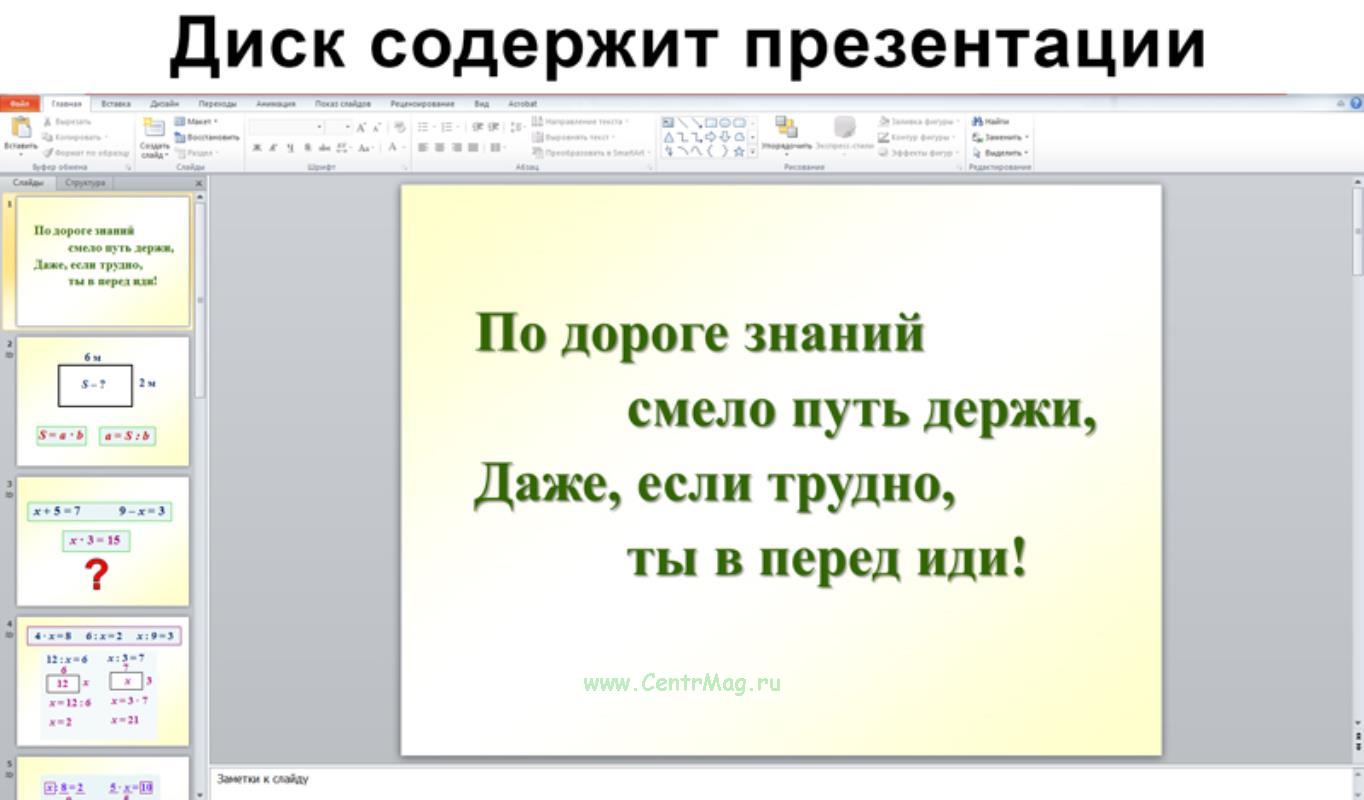Click Выделить (Select) button
The width and height of the screenshot is (1364, 800).
[1001, 153]
